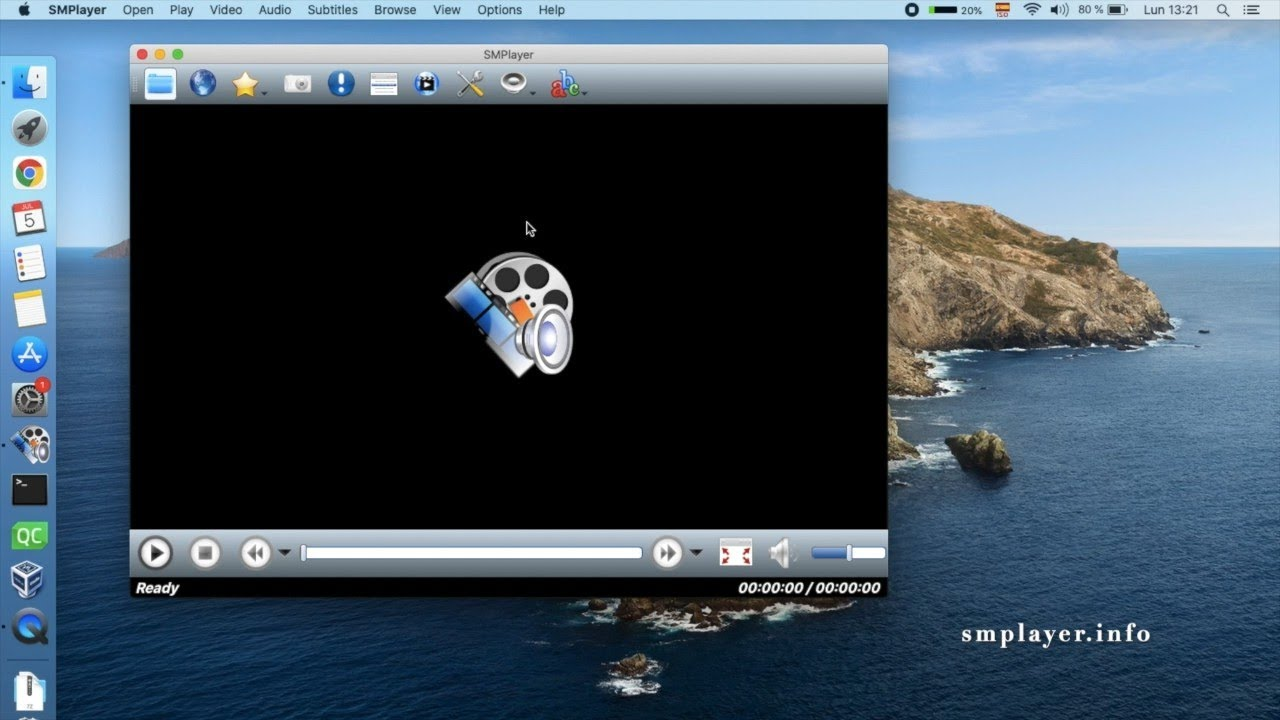Open App Store from the Dock
The image size is (1280, 720).
click(30, 353)
